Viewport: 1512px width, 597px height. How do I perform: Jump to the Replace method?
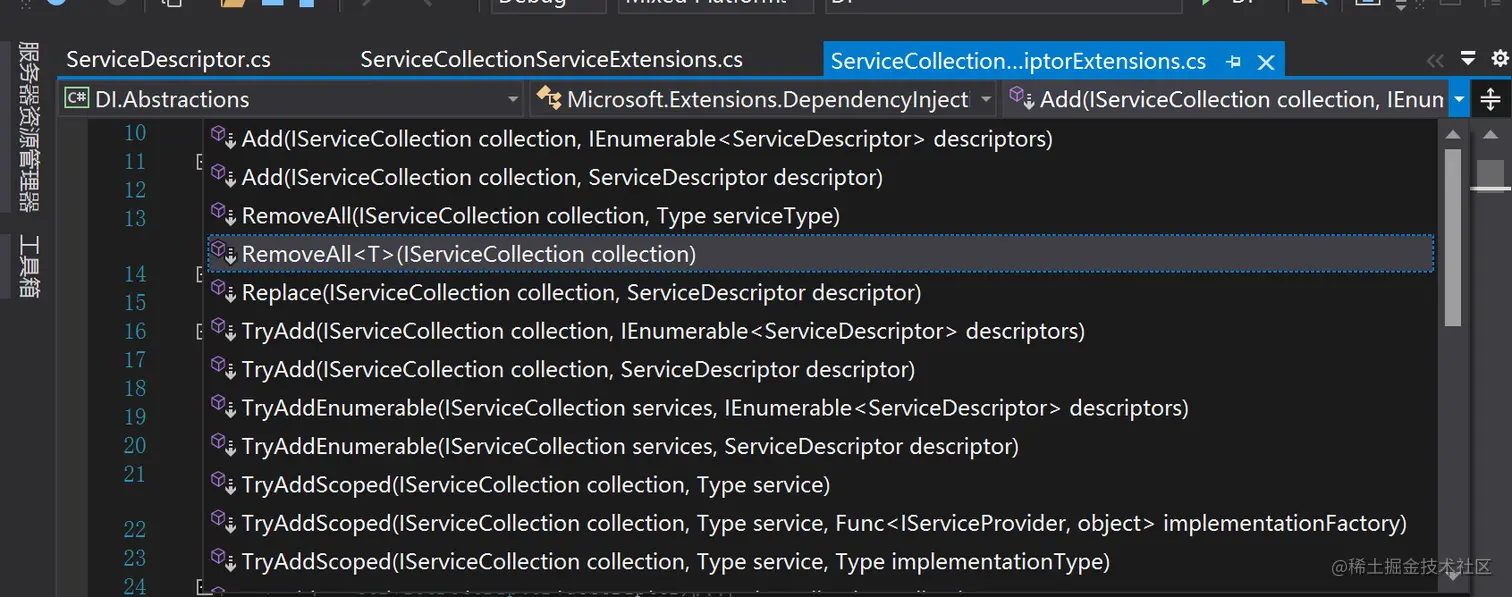pos(820,292)
